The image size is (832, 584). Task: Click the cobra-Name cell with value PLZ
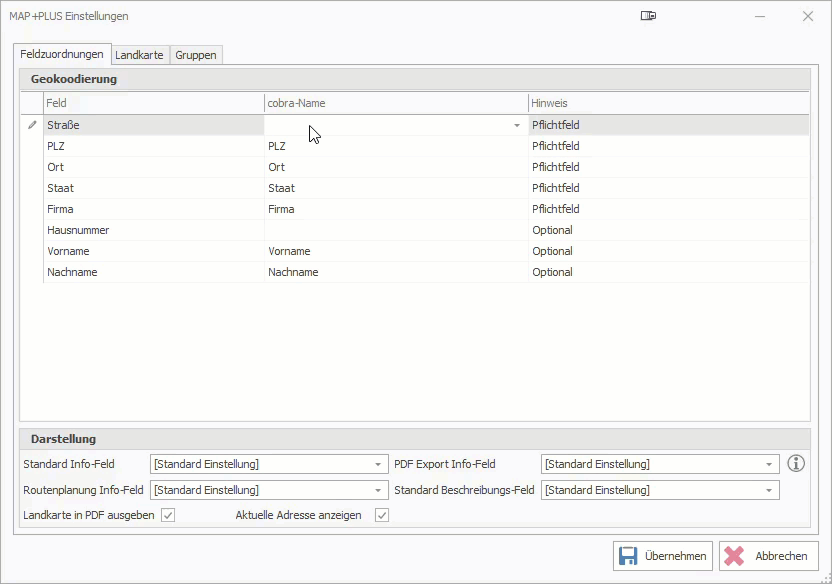[396, 146]
